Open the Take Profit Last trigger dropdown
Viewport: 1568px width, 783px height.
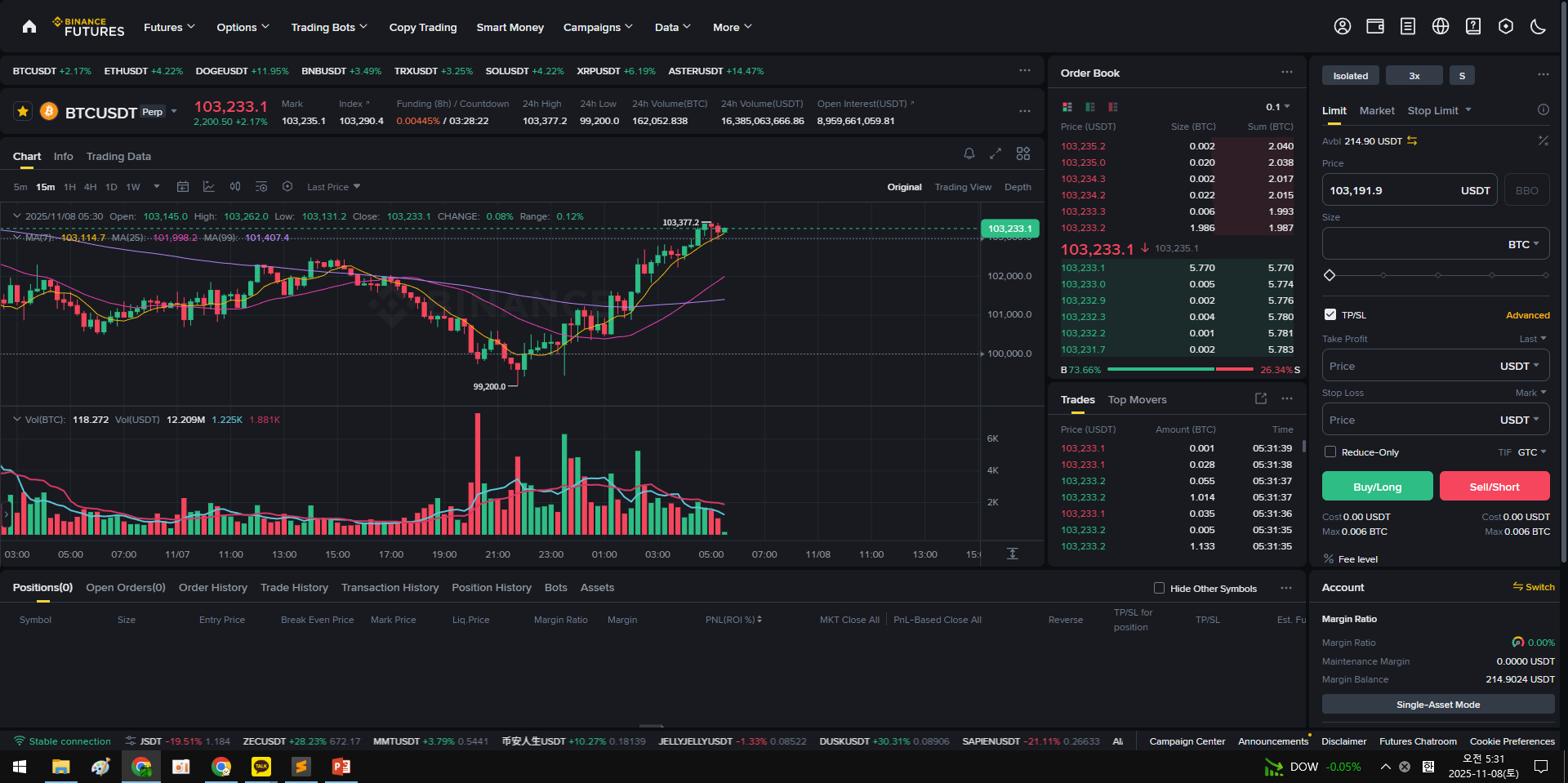coord(1532,339)
